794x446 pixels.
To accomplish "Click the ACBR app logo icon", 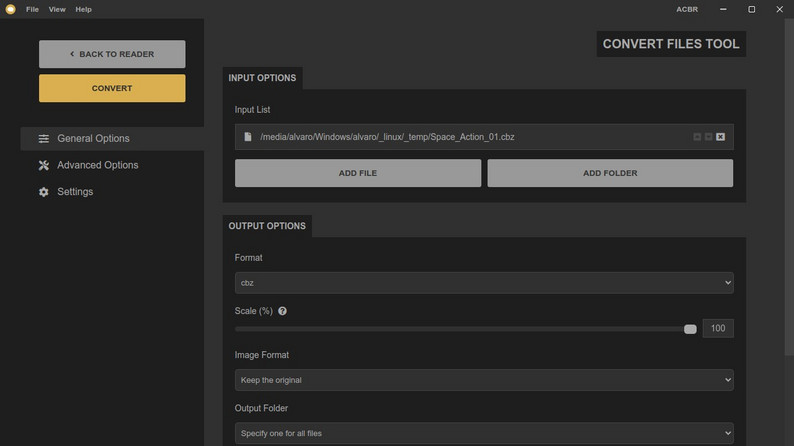I will click(x=10, y=9).
